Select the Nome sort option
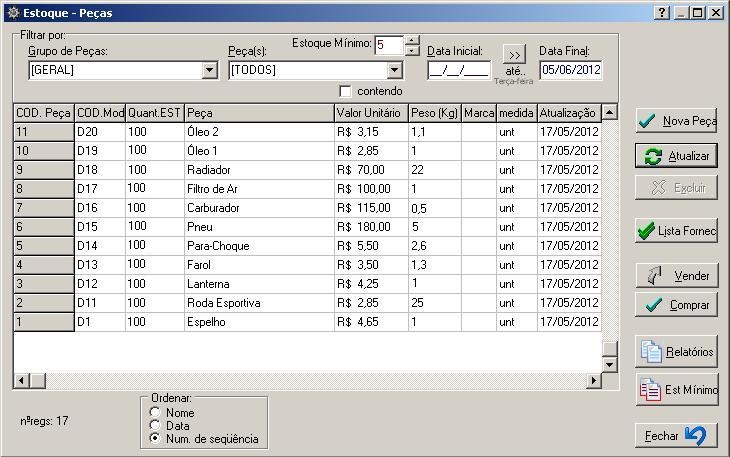 [154, 412]
